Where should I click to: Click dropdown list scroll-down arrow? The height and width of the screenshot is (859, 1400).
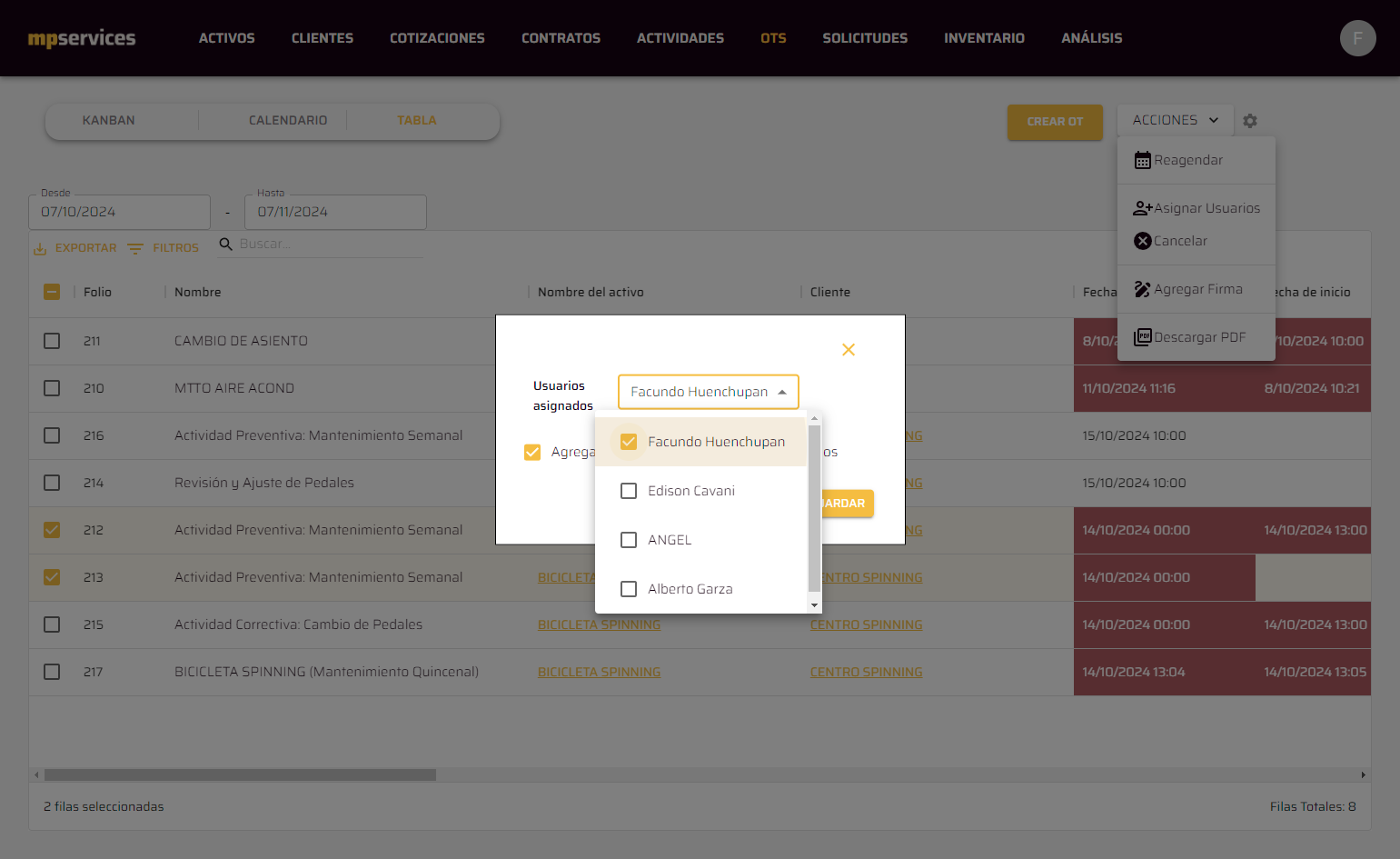815,605
